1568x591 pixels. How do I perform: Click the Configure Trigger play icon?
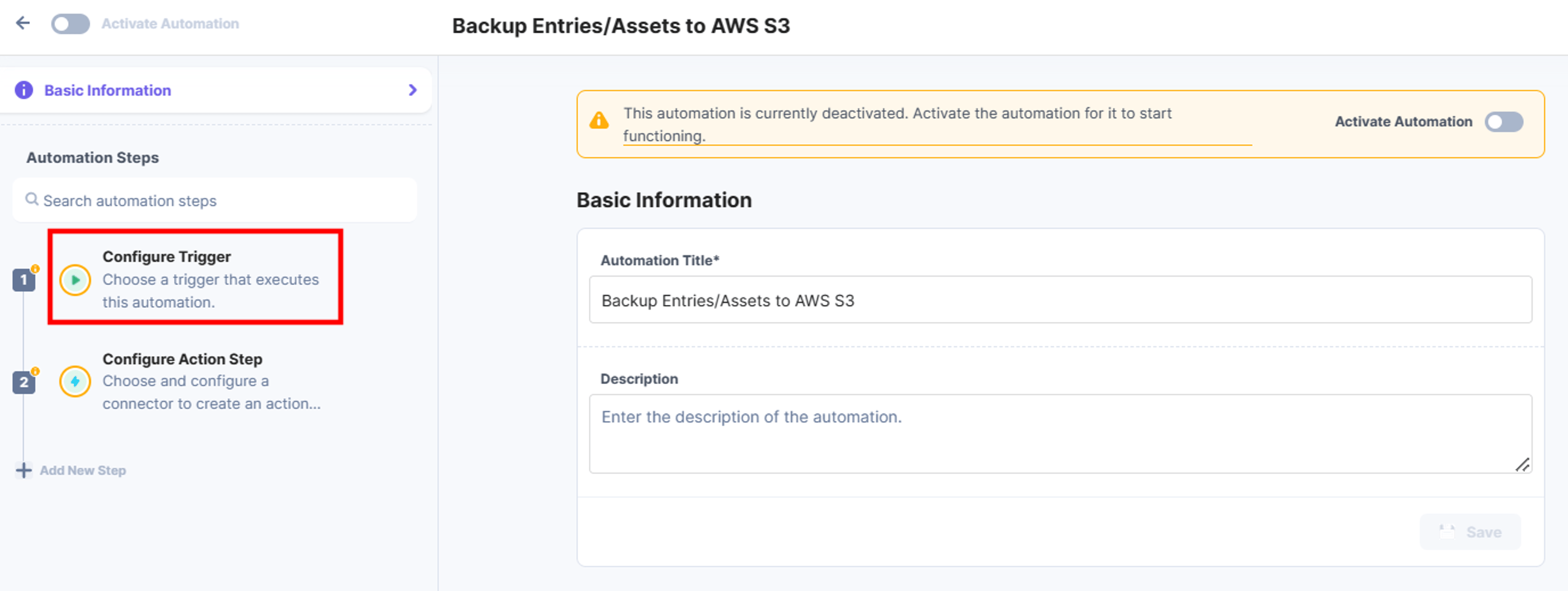click(75, 280)
